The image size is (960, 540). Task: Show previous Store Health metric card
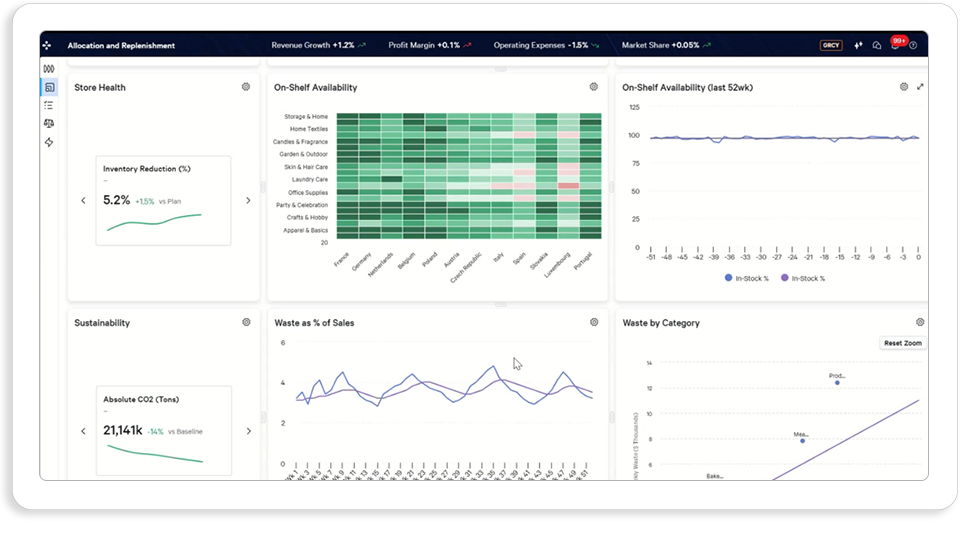(83, 200)
